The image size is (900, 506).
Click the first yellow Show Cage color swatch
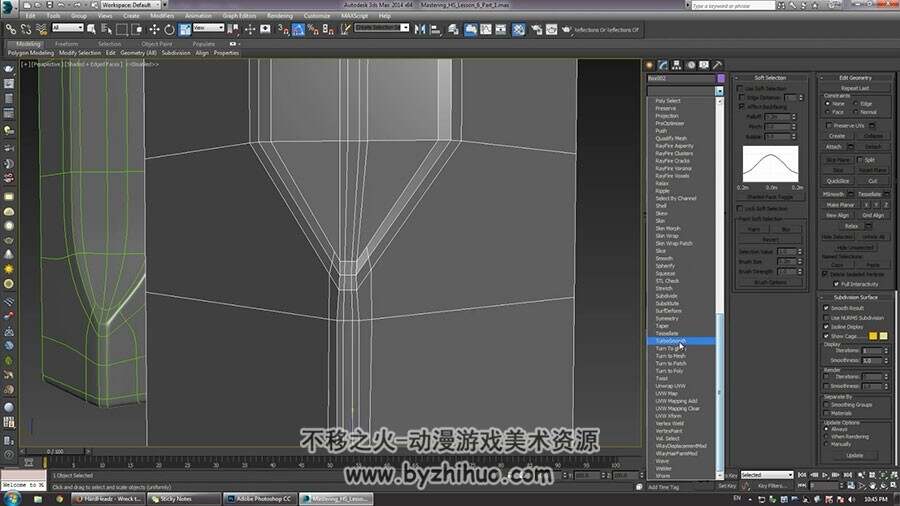[873, 336]
